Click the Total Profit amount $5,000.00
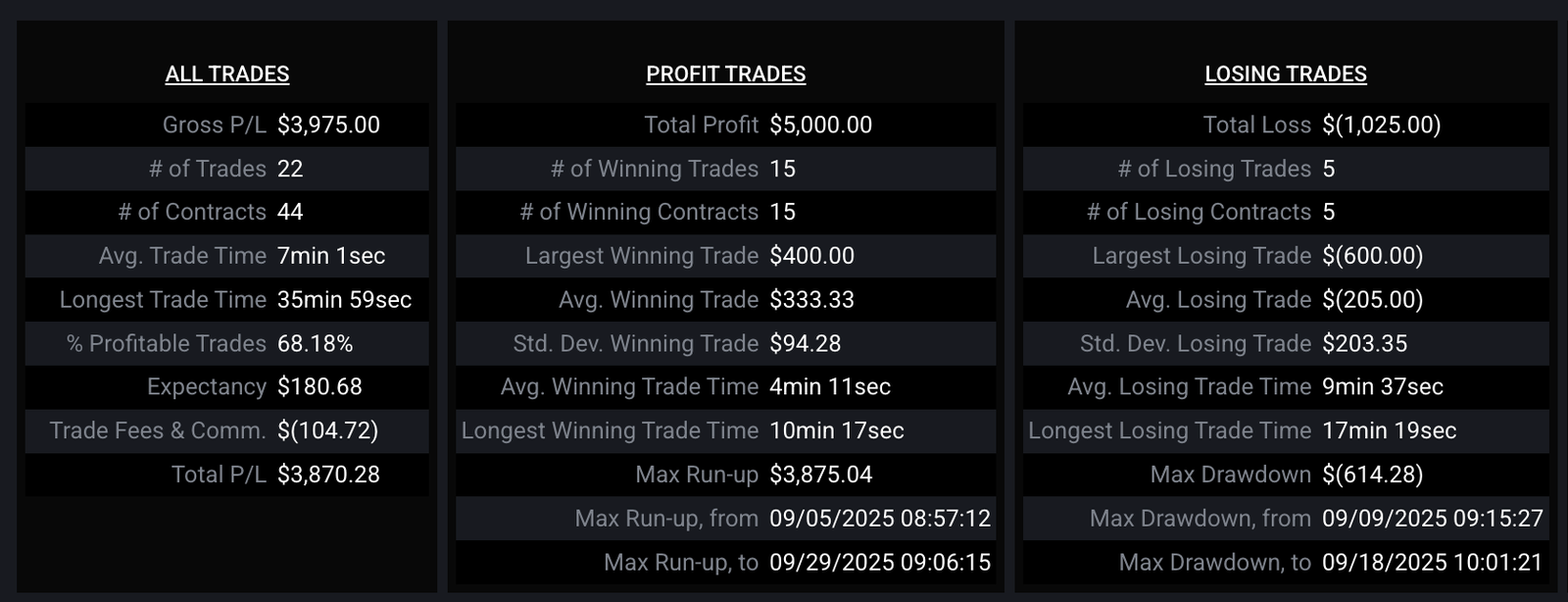 tap(820, 125)
